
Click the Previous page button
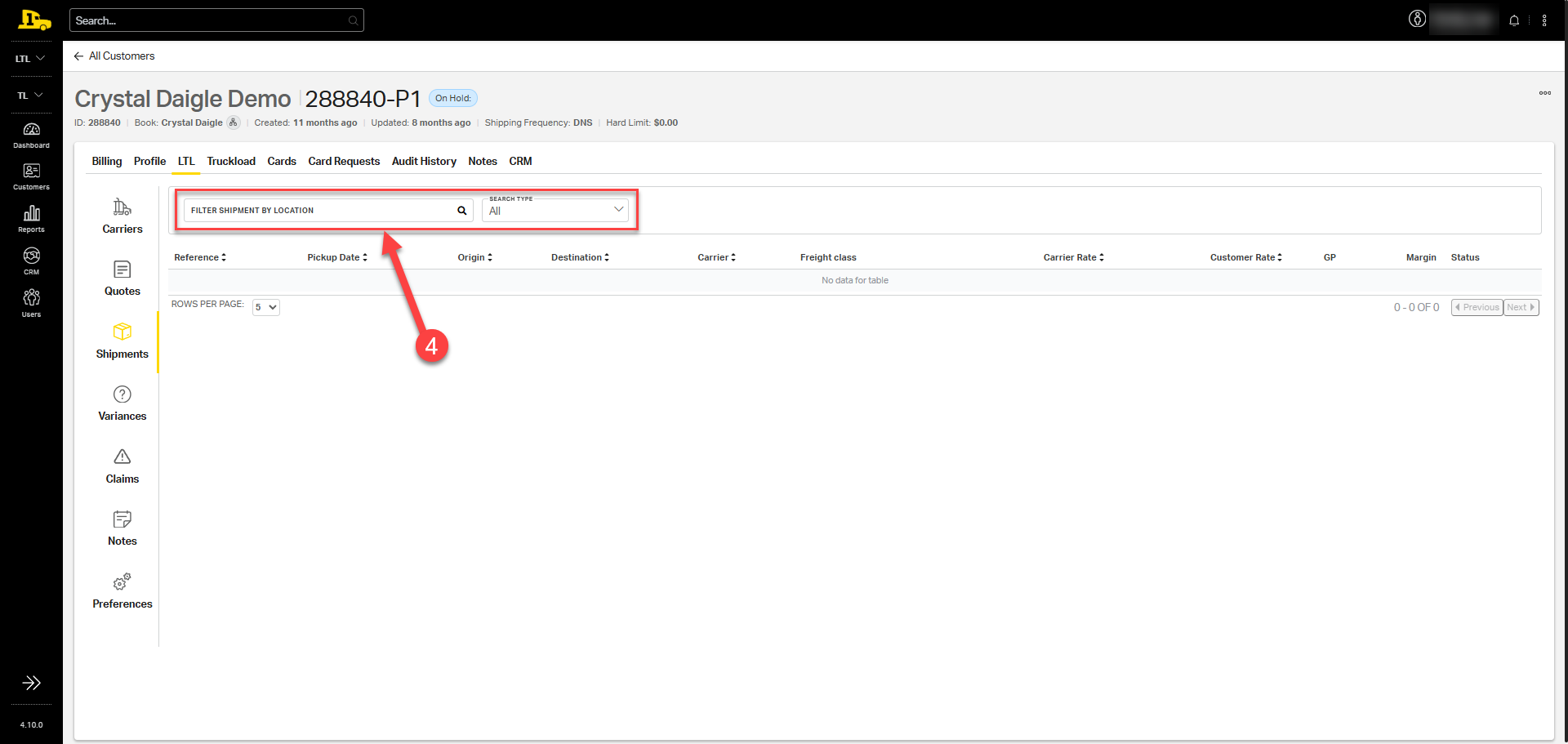point(1477,307)
